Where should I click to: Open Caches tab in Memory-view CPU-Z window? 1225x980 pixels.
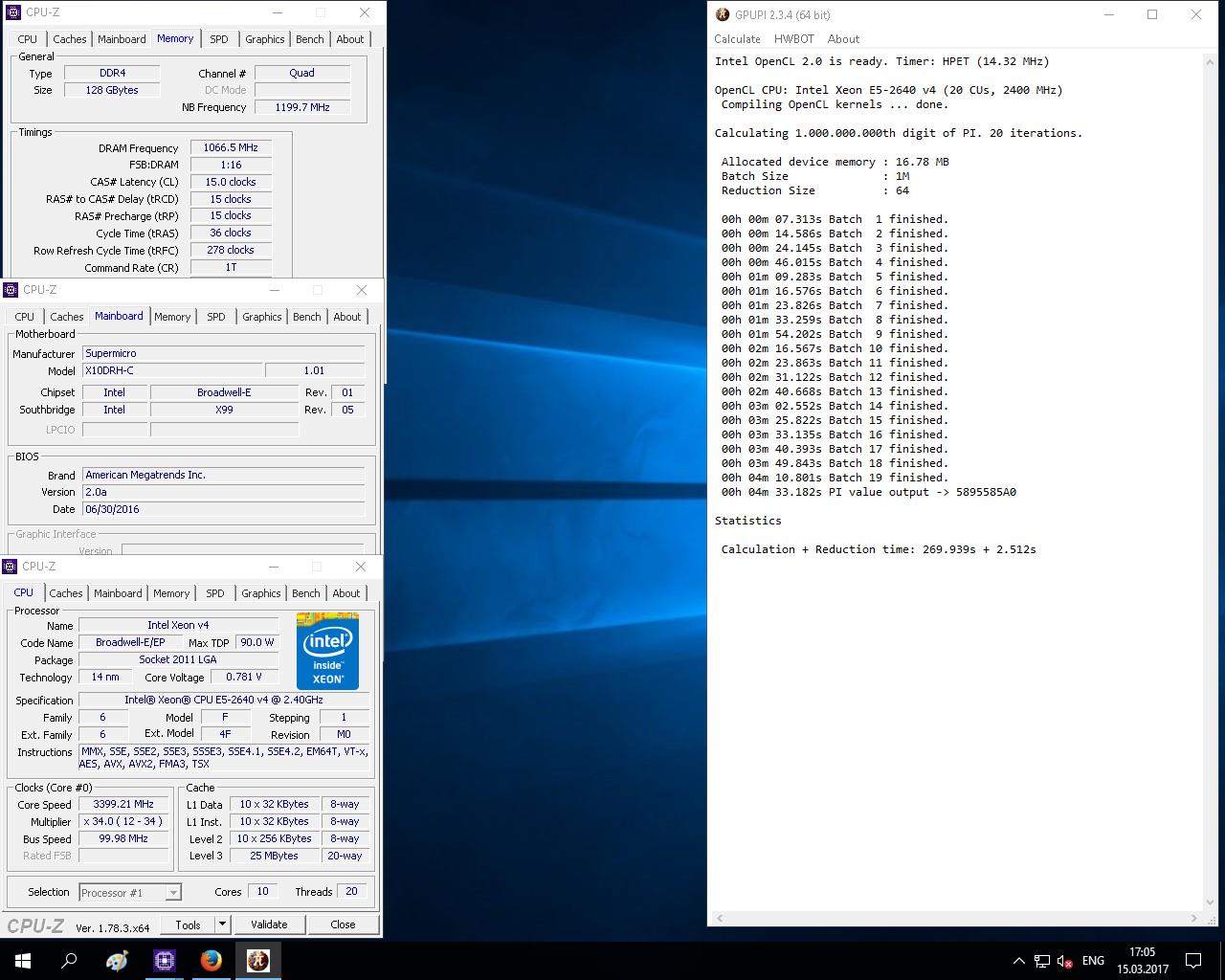click(x=70, y=39)
